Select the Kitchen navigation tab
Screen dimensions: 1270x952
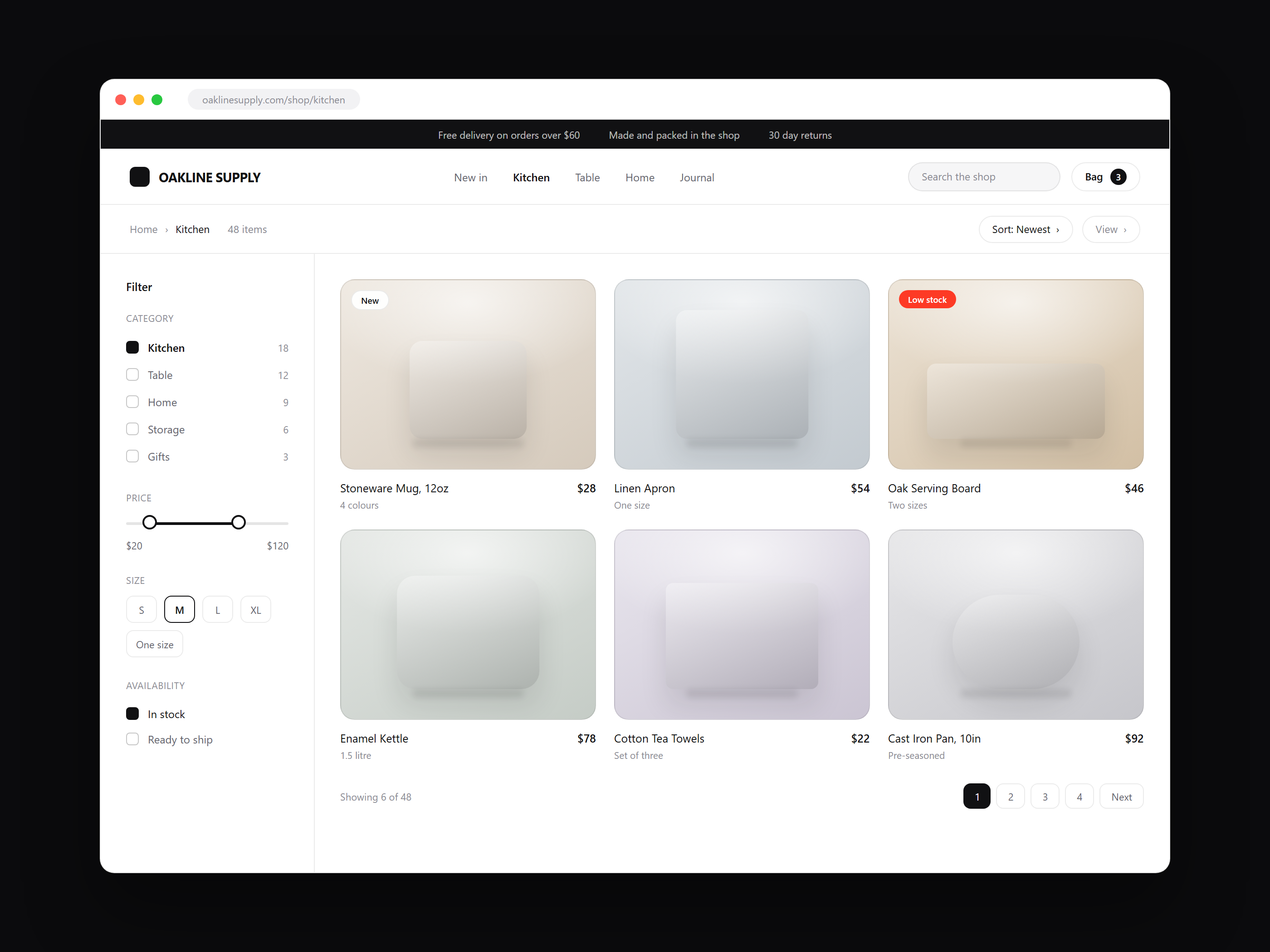531,177
